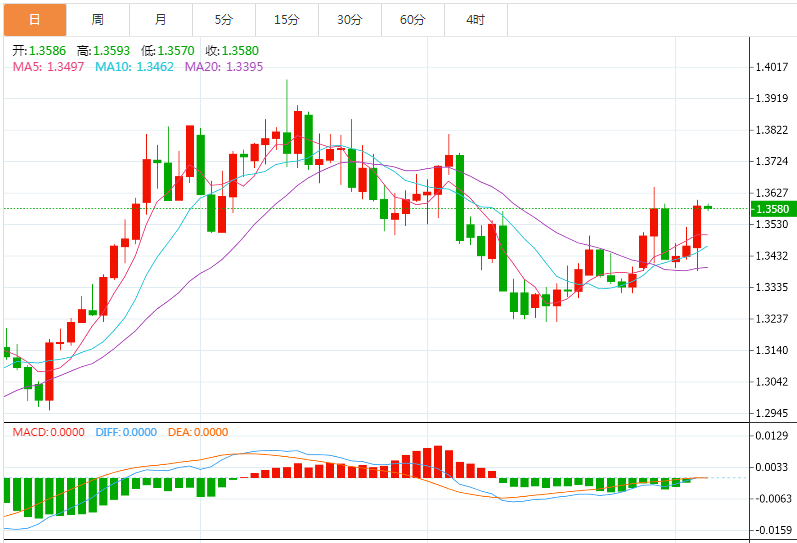Switch to the 周 weekly tab

point(98,20)
